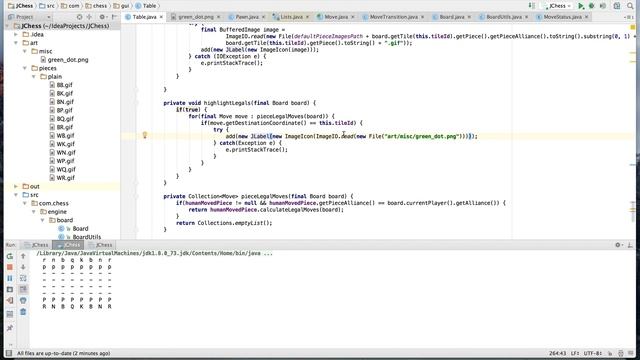640x360 pixels.
Task: Pause output icon in Run panel
Action: pyautogui.click(x=10, y=278)
